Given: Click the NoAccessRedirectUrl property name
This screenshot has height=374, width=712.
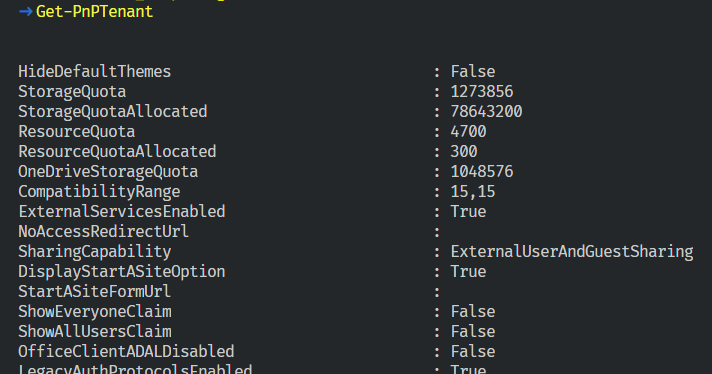Looking at the screenshot, I should (103, 231).
